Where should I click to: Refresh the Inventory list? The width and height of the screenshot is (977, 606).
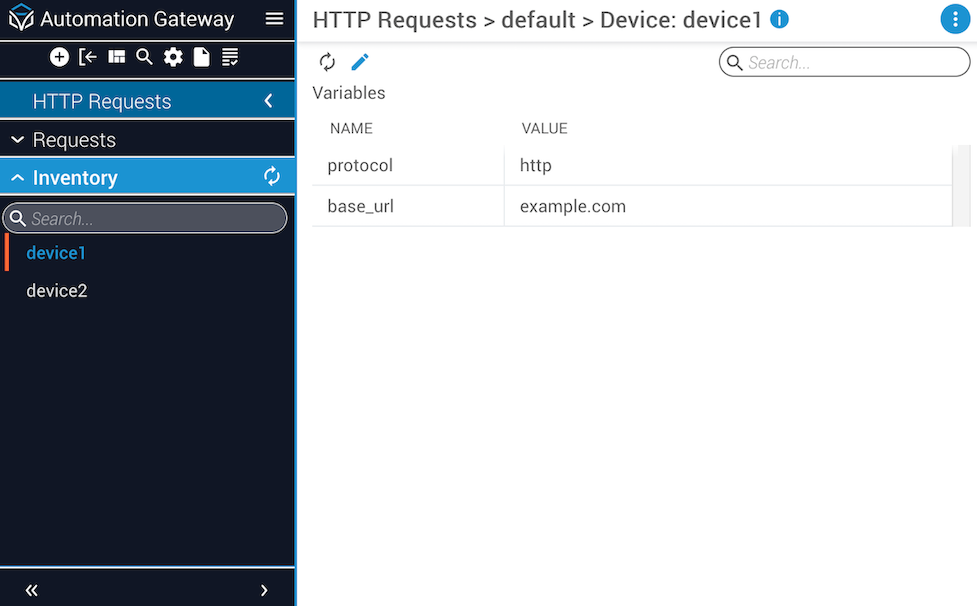tap(272, 177)
